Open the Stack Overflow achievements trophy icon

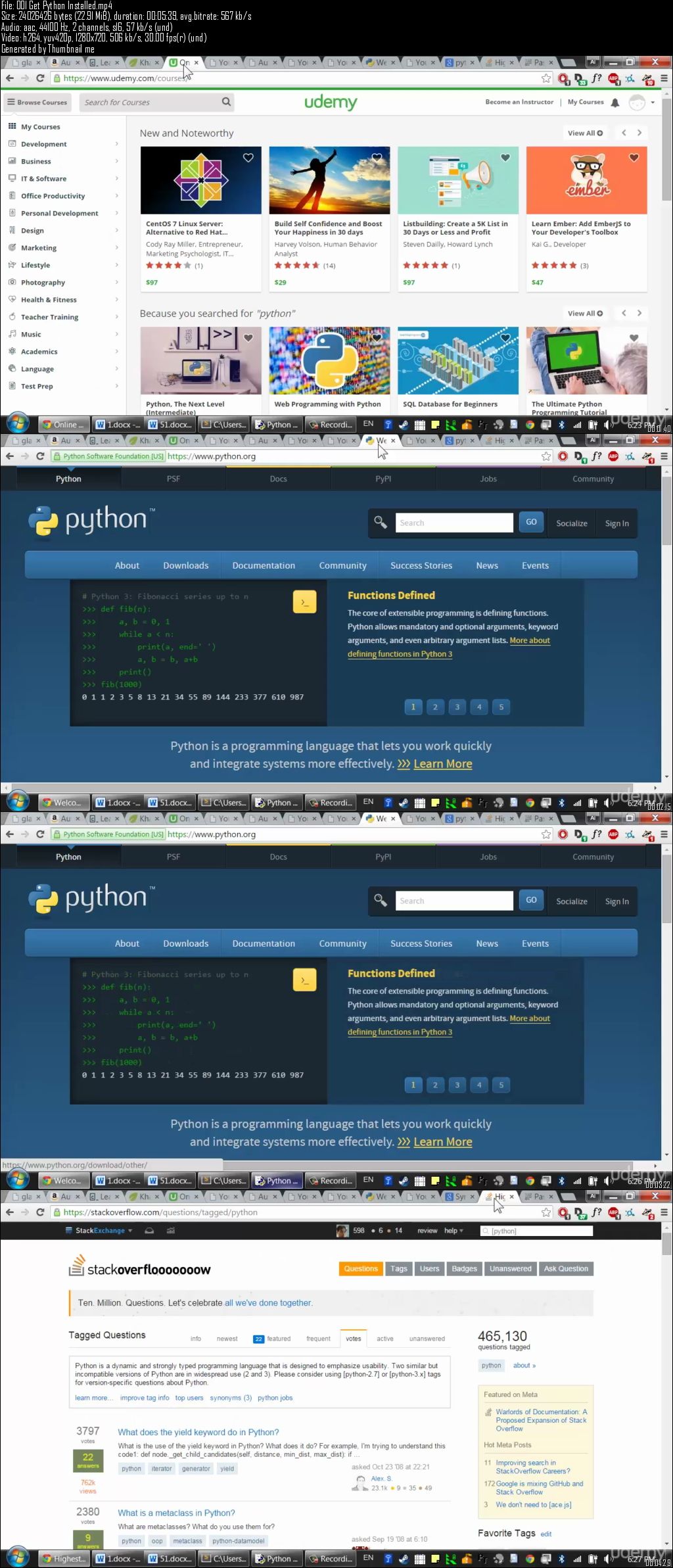pyautogui.click(x=171, y=1231)
